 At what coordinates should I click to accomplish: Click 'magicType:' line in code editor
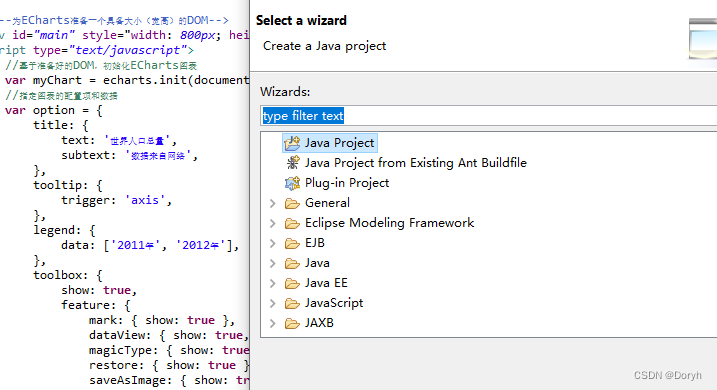(x=169, y=350)
